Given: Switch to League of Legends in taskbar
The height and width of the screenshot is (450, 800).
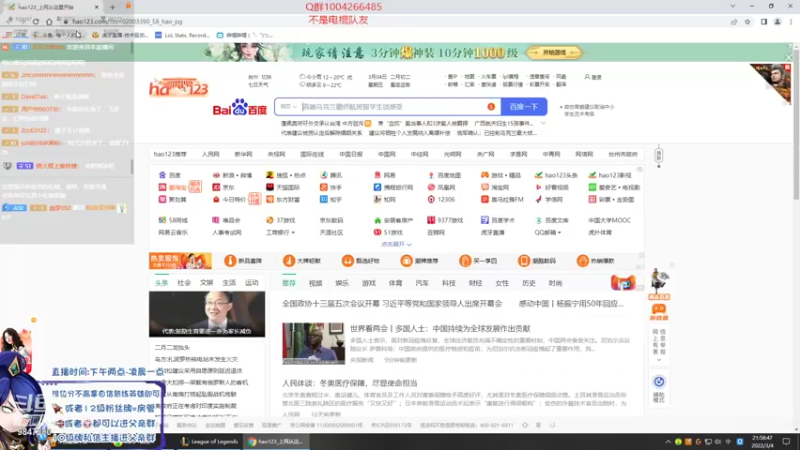Looking at the screenshot, I should click(210, 441).
